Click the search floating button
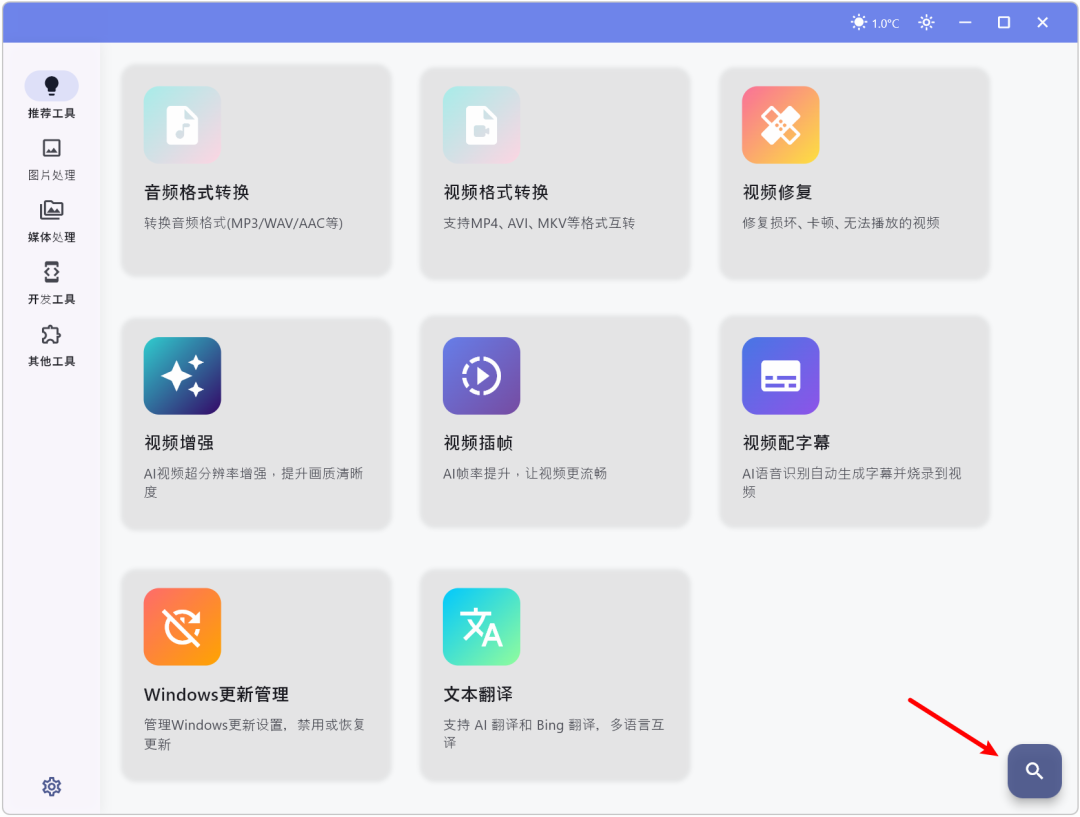Image resolution: width=1080 pixels, height=817 pixels. click(1034, 771)
